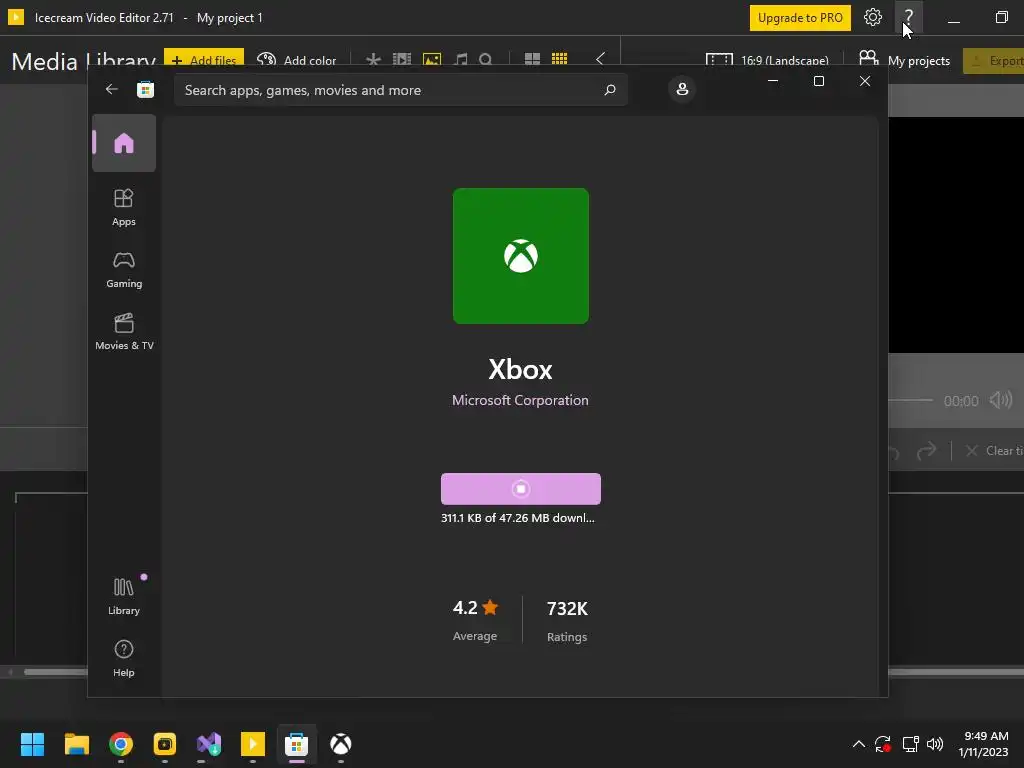Click the Export button in Icecream
1024x768 pixels.
(995, 61)
